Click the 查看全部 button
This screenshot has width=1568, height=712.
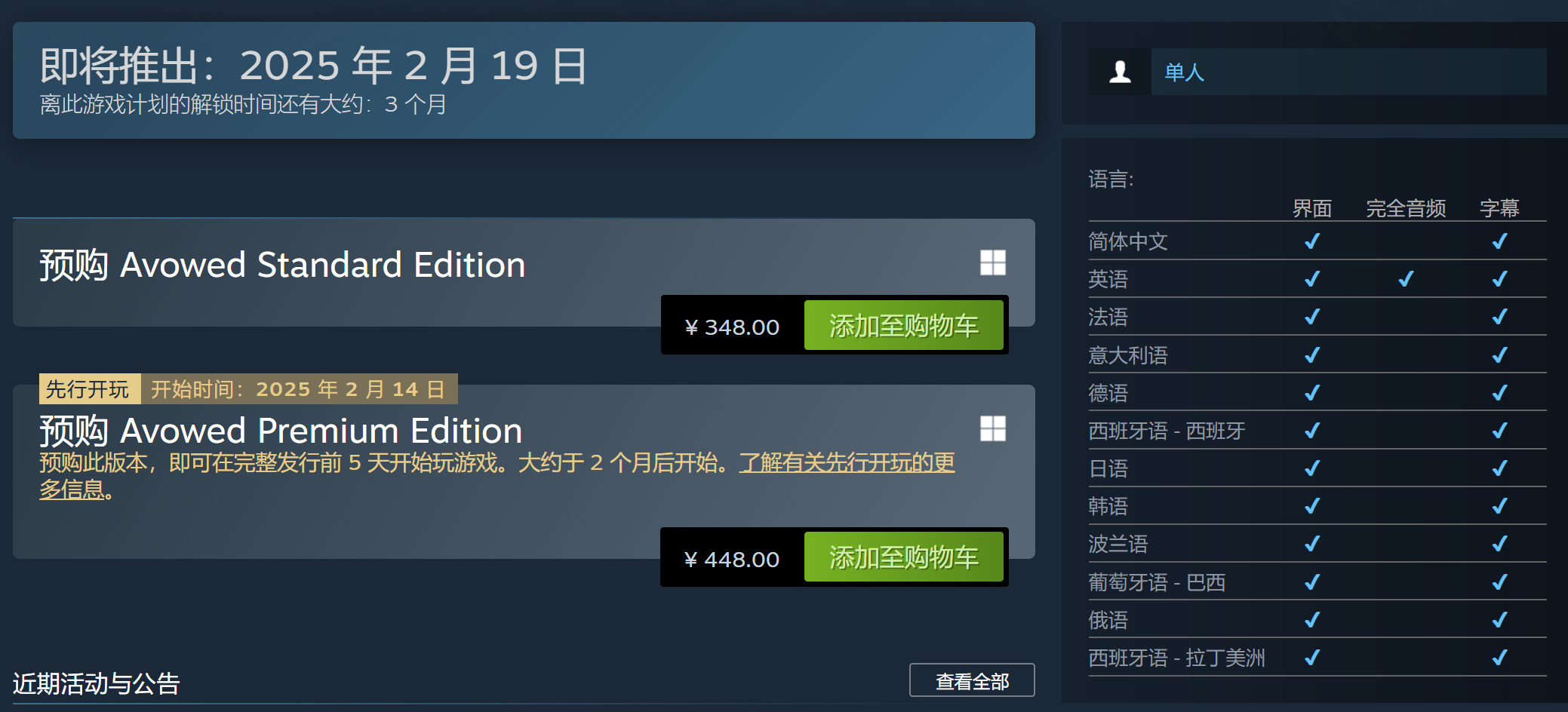click(972, 680)
